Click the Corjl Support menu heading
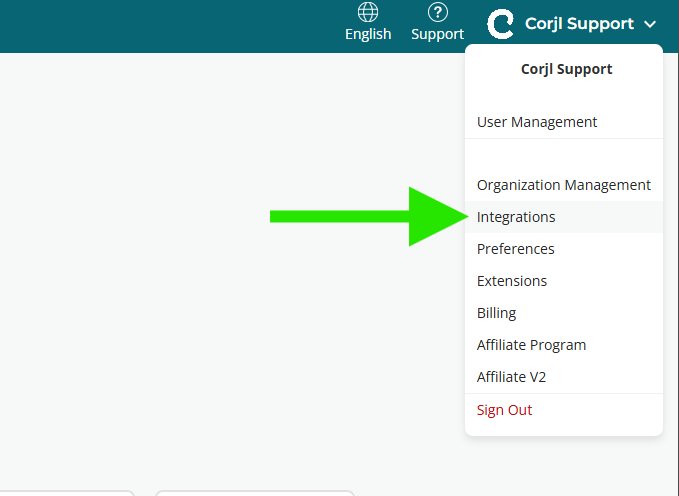The width and height of the screenshot is (679, 496). pos(566,69)
